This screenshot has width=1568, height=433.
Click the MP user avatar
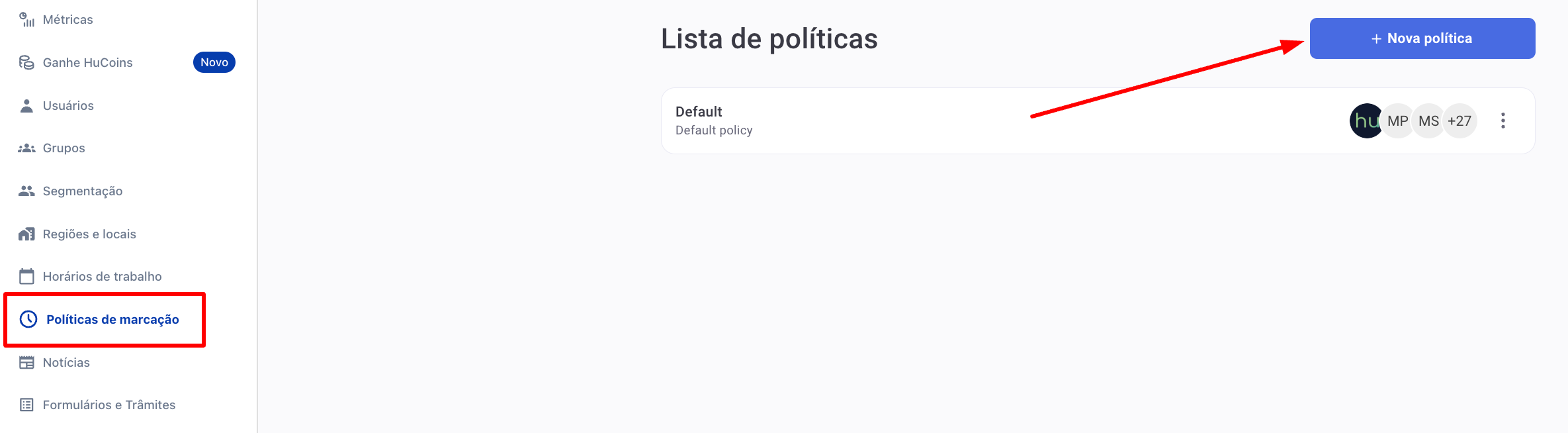(1397, 120)
